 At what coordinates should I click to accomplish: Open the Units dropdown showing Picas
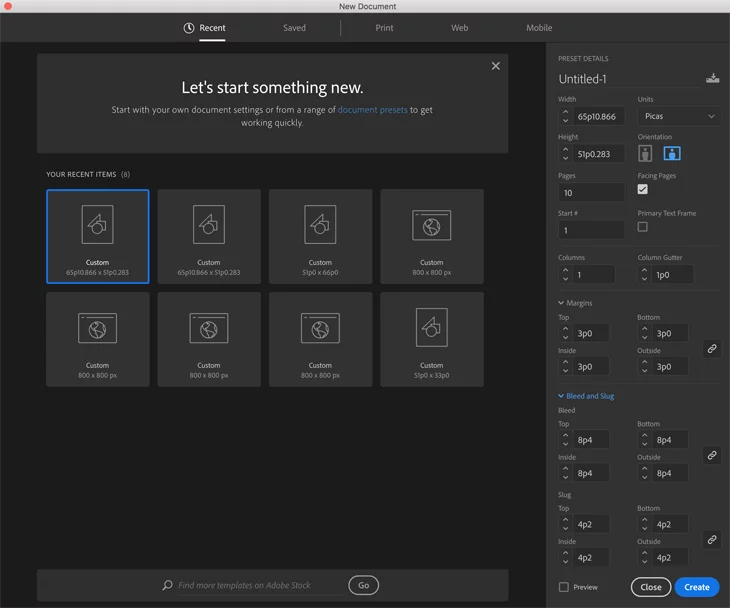click(x=679, y=116)
